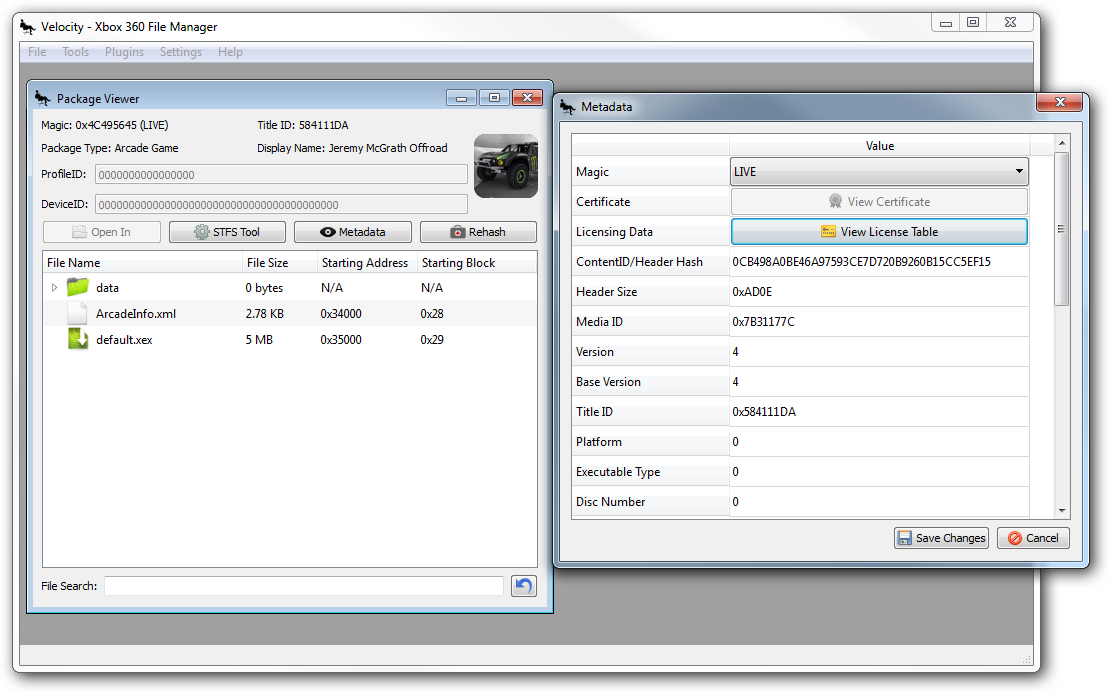The image size is (1110, 693).
Task: Open the File menu
Action: (37, 52)
